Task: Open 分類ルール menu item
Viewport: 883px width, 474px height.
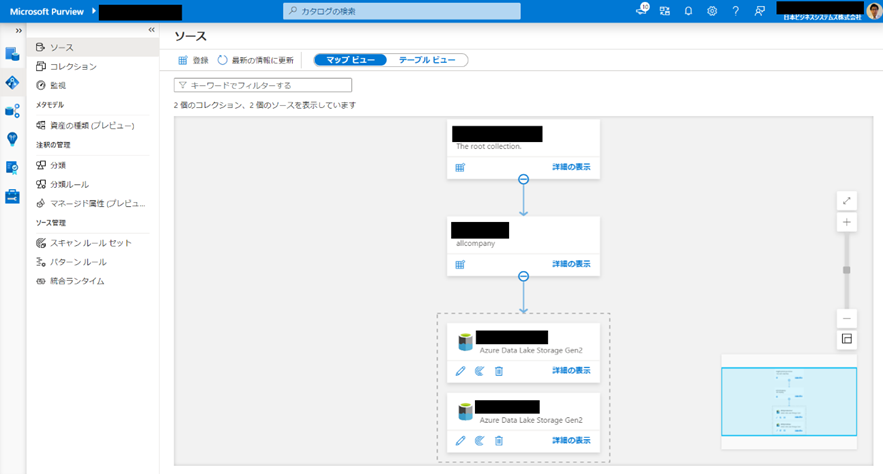Action: pyautogui.click(x=92, y=185)
